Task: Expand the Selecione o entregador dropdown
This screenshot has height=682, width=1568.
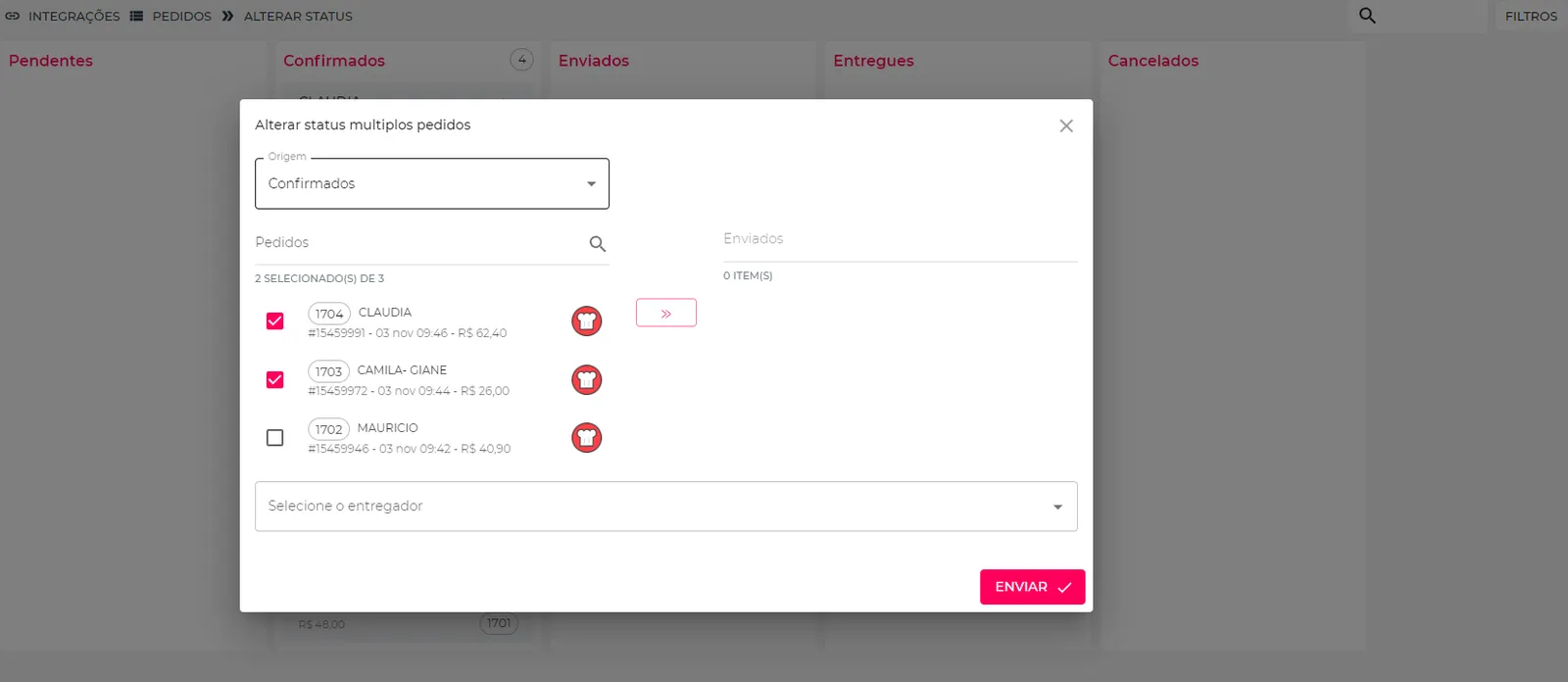Action: (x=666, y=507)
